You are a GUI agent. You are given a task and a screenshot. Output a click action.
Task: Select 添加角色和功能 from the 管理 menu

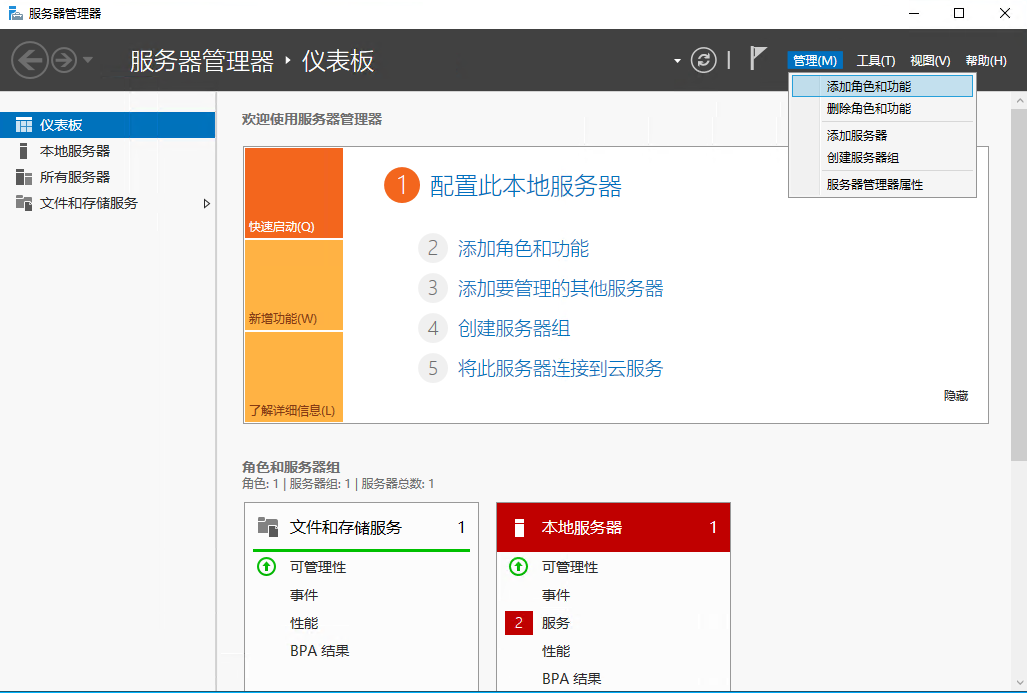868,87
